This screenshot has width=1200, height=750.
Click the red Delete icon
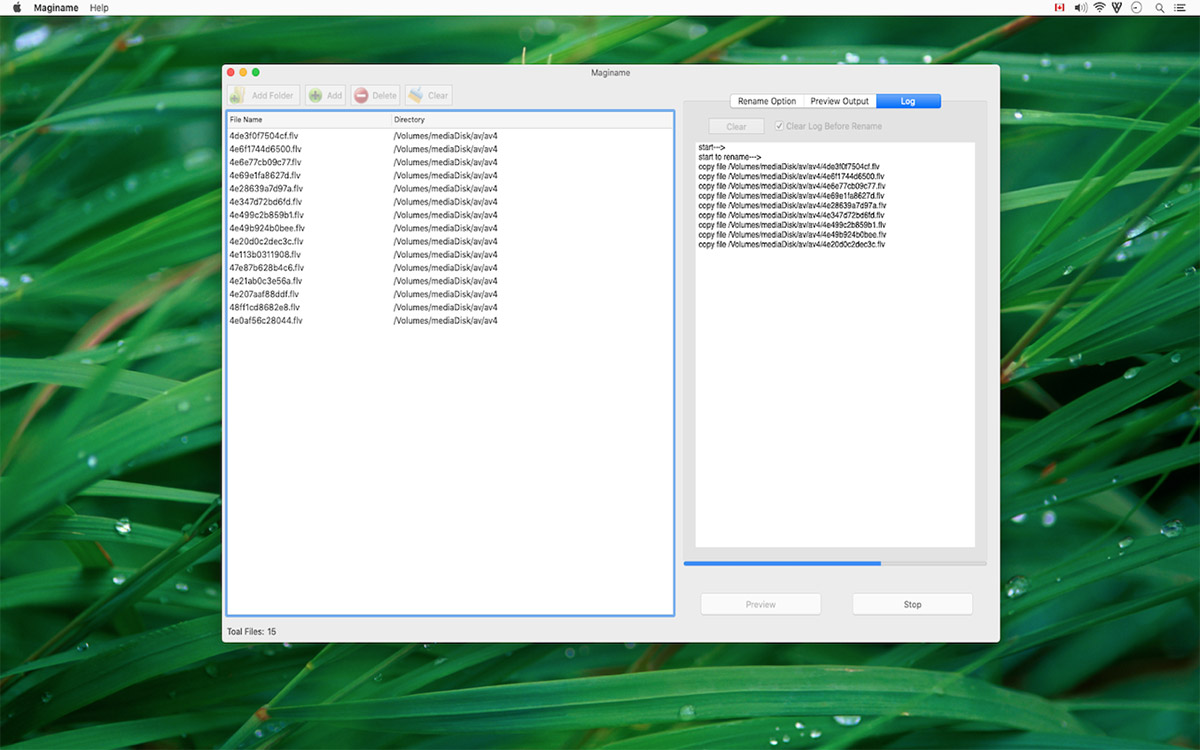coord(361,96)
